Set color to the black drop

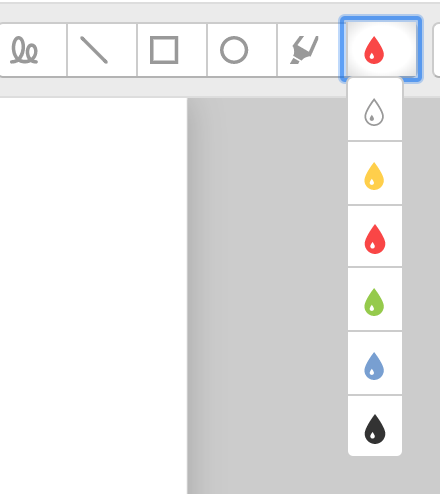pos(375,426)
